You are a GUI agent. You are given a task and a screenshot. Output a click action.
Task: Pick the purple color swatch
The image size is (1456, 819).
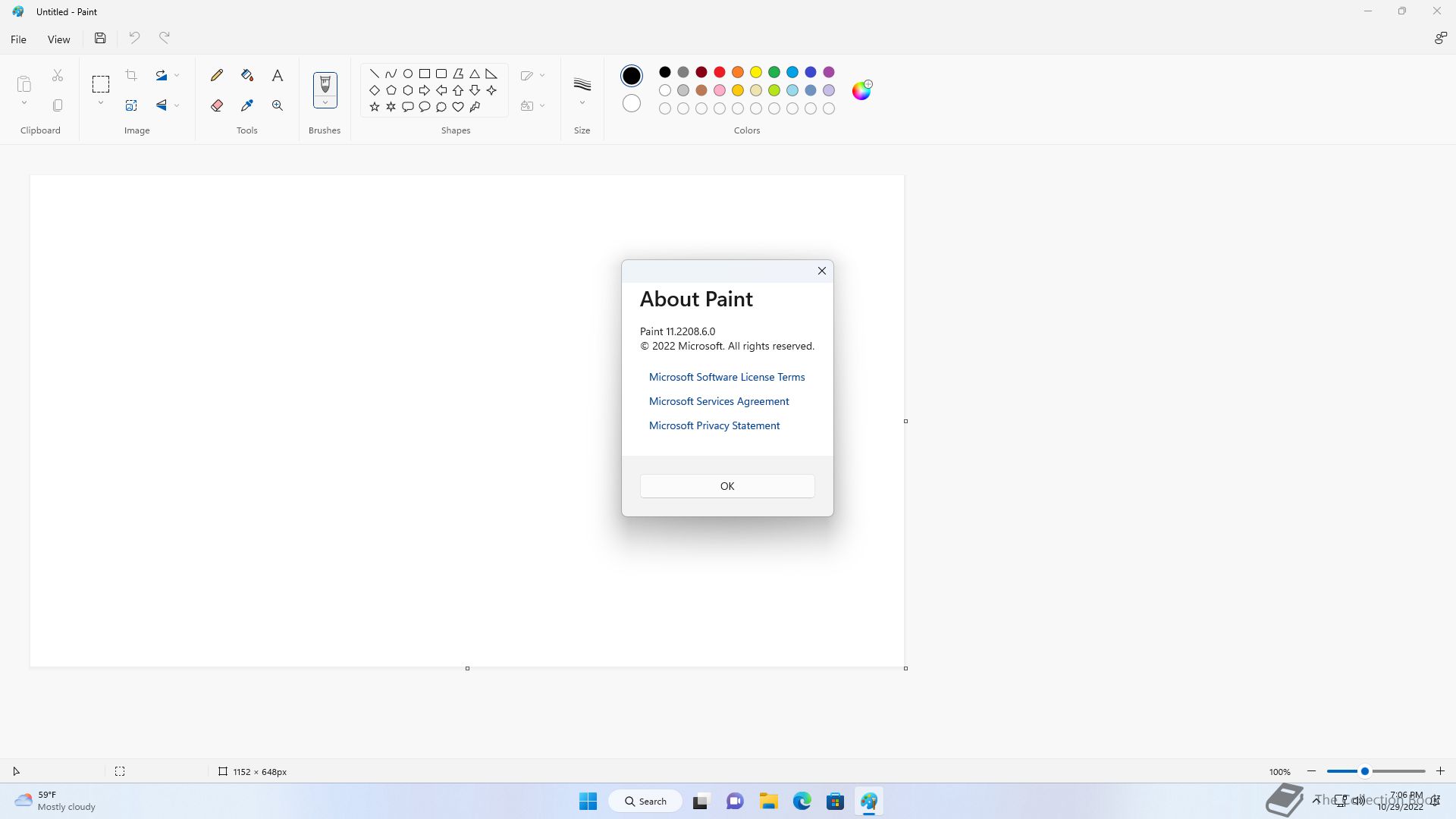(829, 72)
